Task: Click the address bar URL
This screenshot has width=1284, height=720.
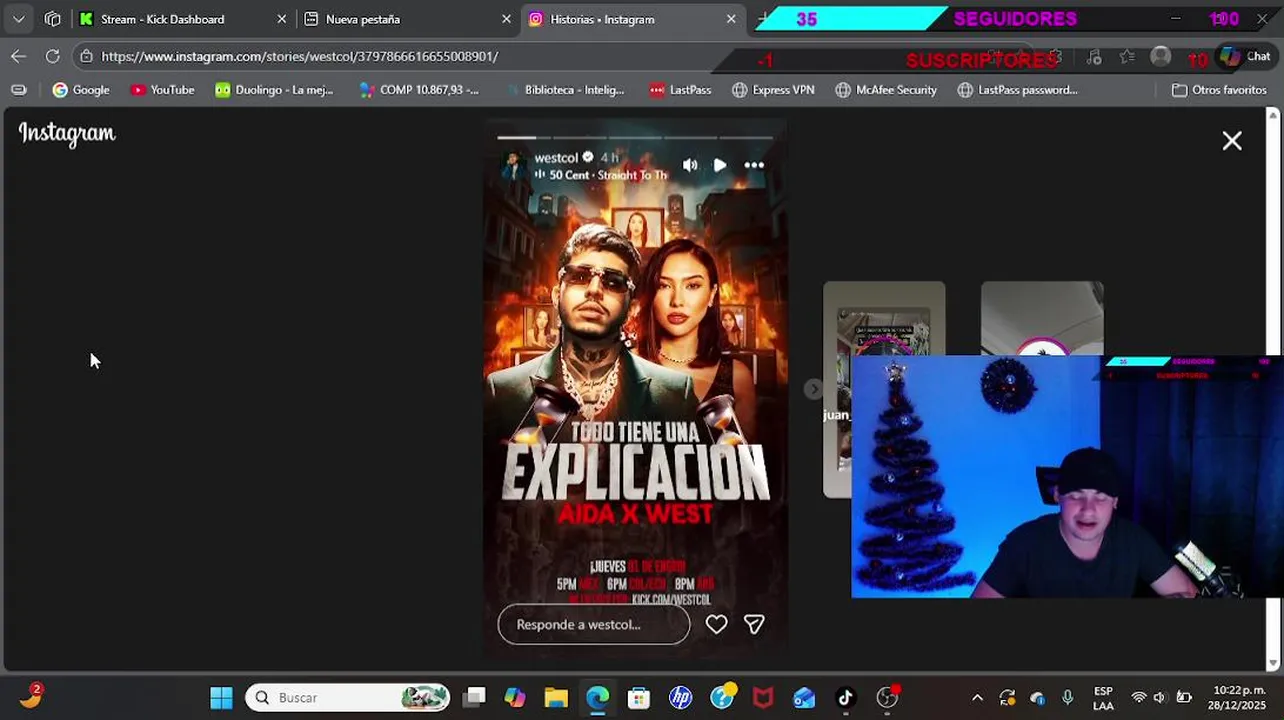Action: (x=300, y=56)
